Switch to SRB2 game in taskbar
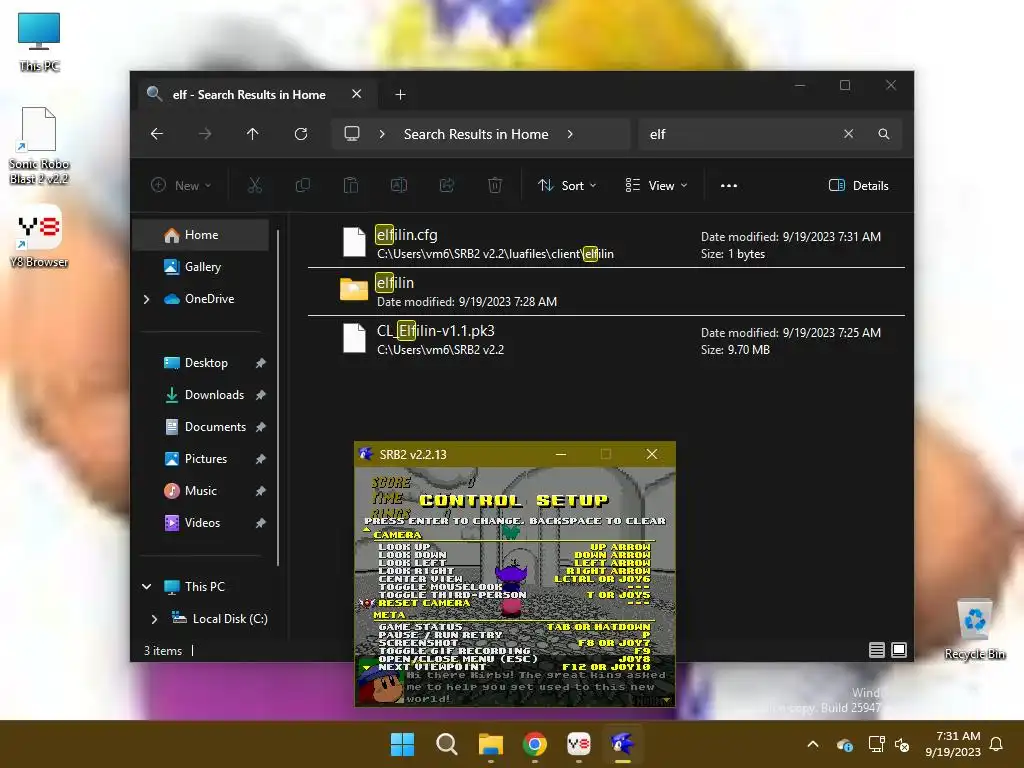 pos(622,744)
